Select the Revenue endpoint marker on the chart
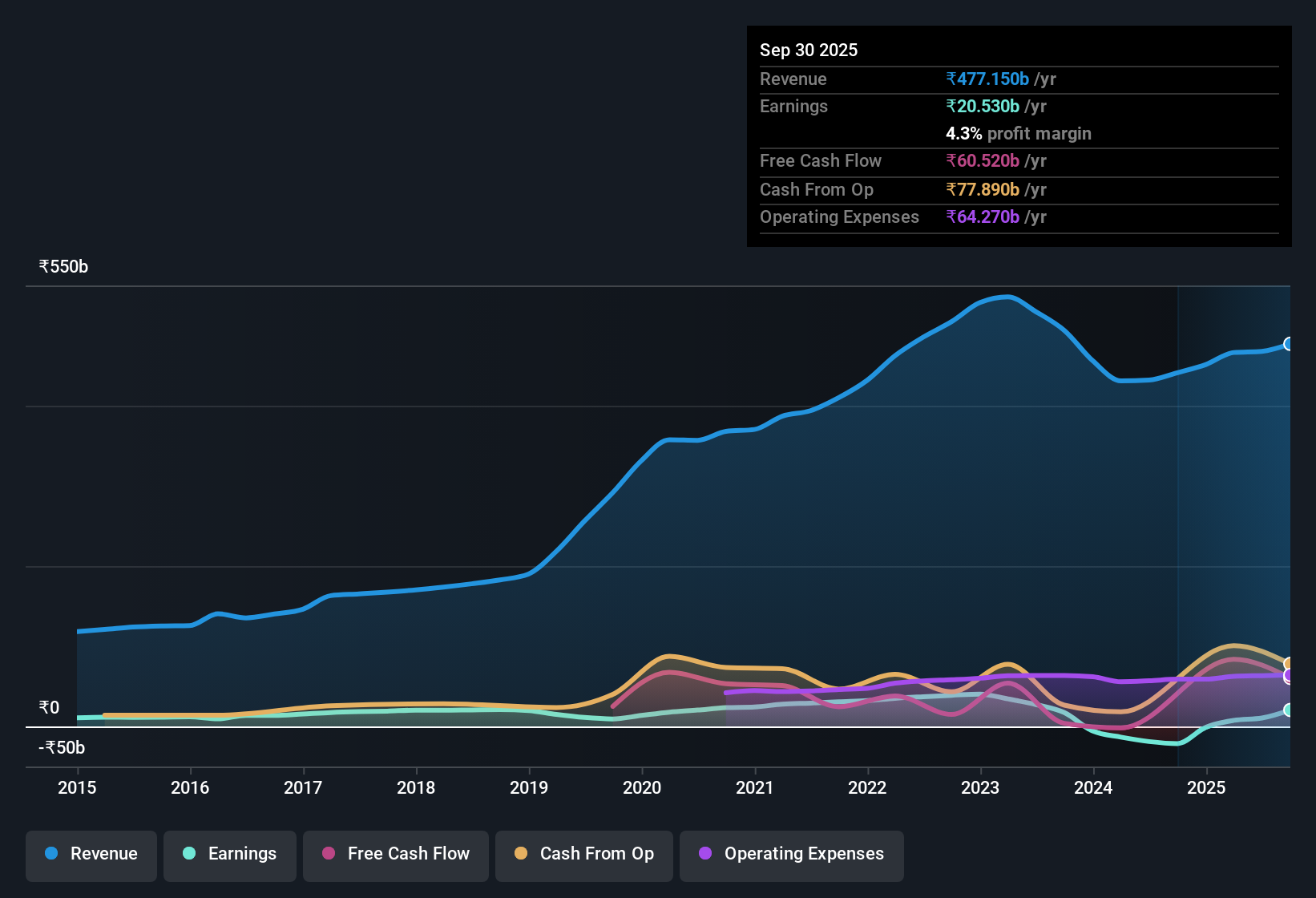1316x898 pixels. coord(1289,343)
